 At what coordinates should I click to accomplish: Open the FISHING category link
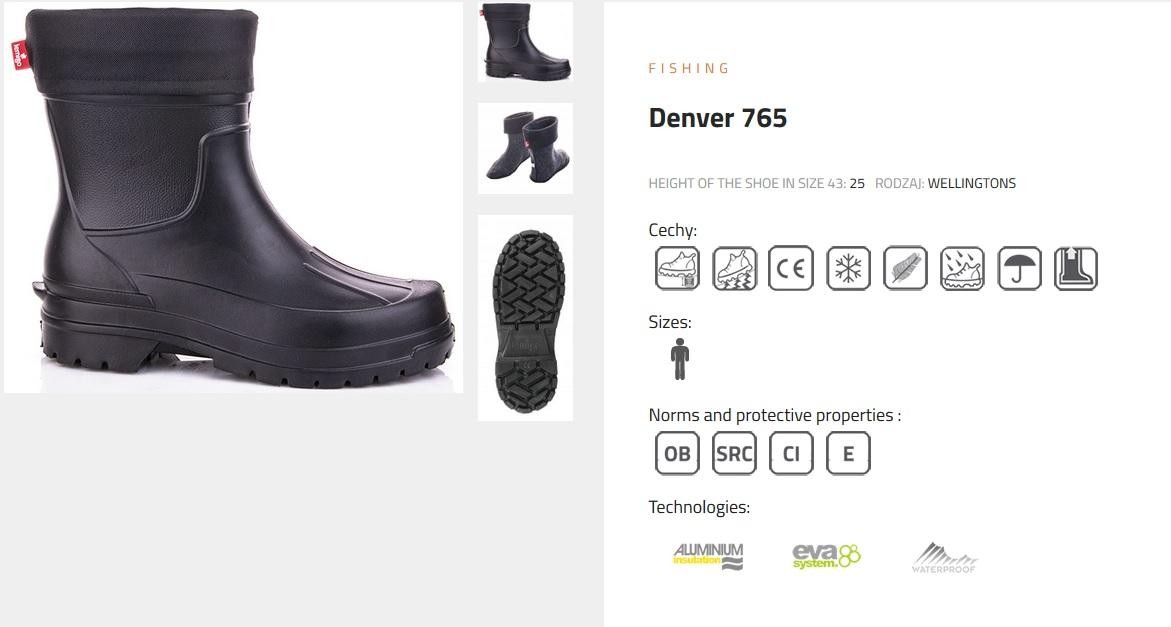pos(689,69)
